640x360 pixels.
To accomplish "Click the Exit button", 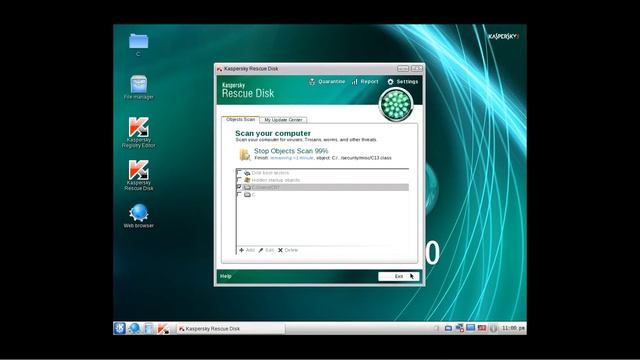I will [x=398, y=276].
